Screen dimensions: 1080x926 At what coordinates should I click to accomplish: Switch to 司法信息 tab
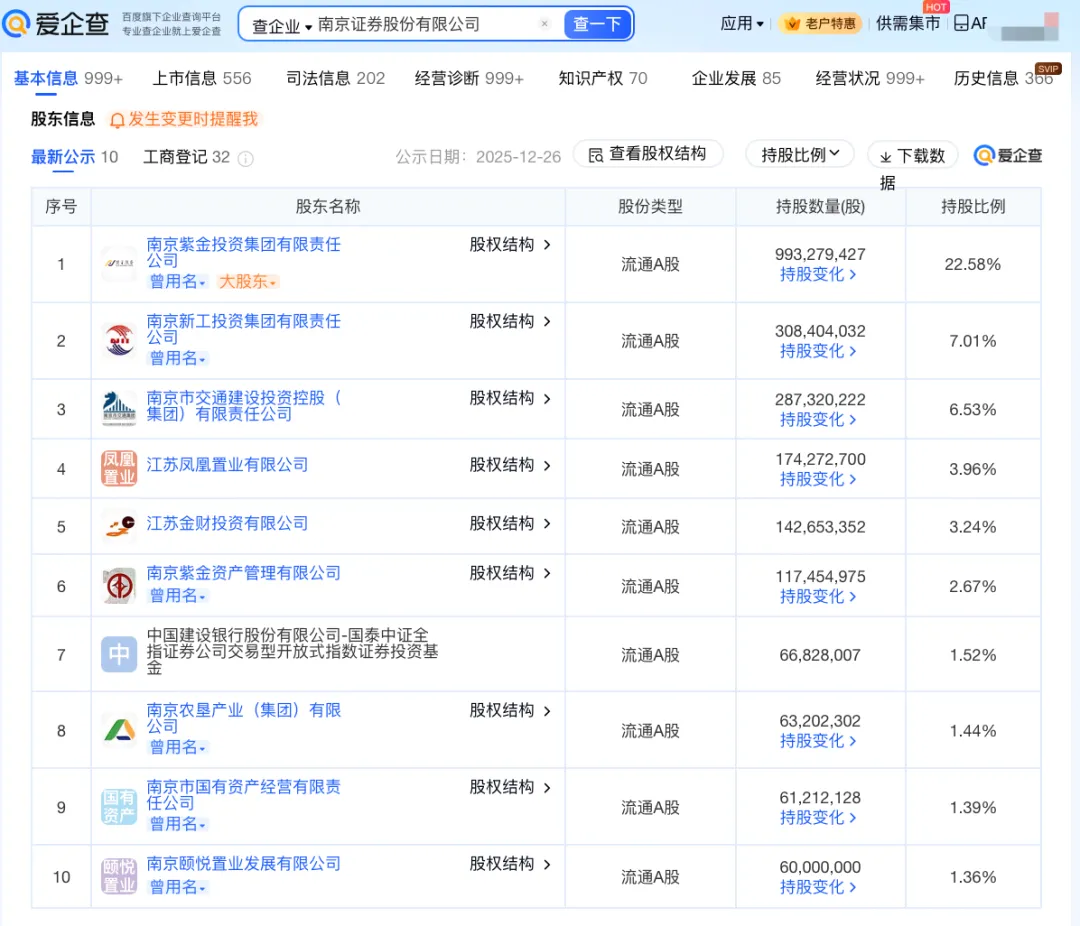pos(335,79)
